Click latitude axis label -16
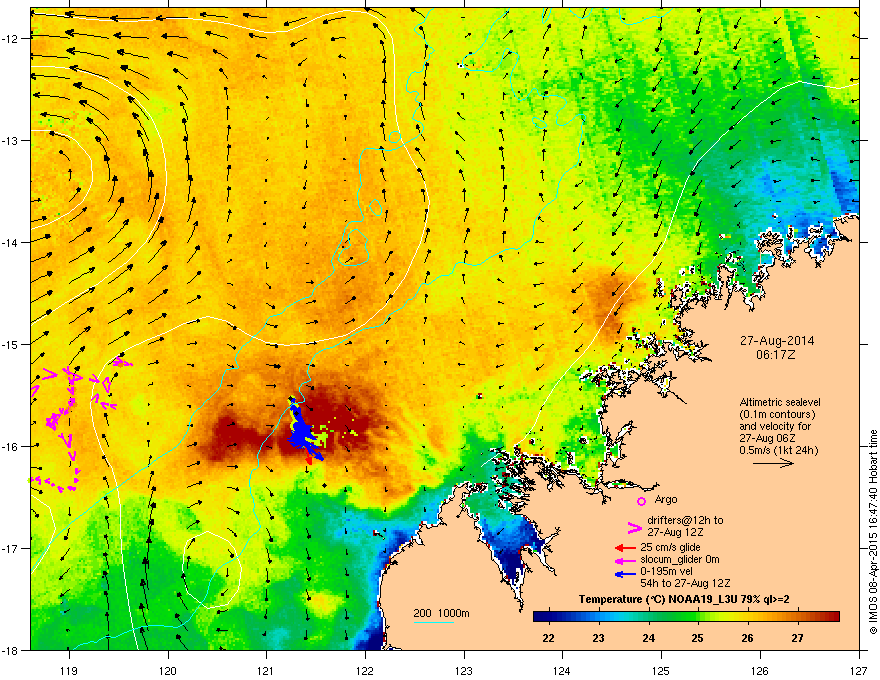The image size is (880, 680). pos(11,447)
